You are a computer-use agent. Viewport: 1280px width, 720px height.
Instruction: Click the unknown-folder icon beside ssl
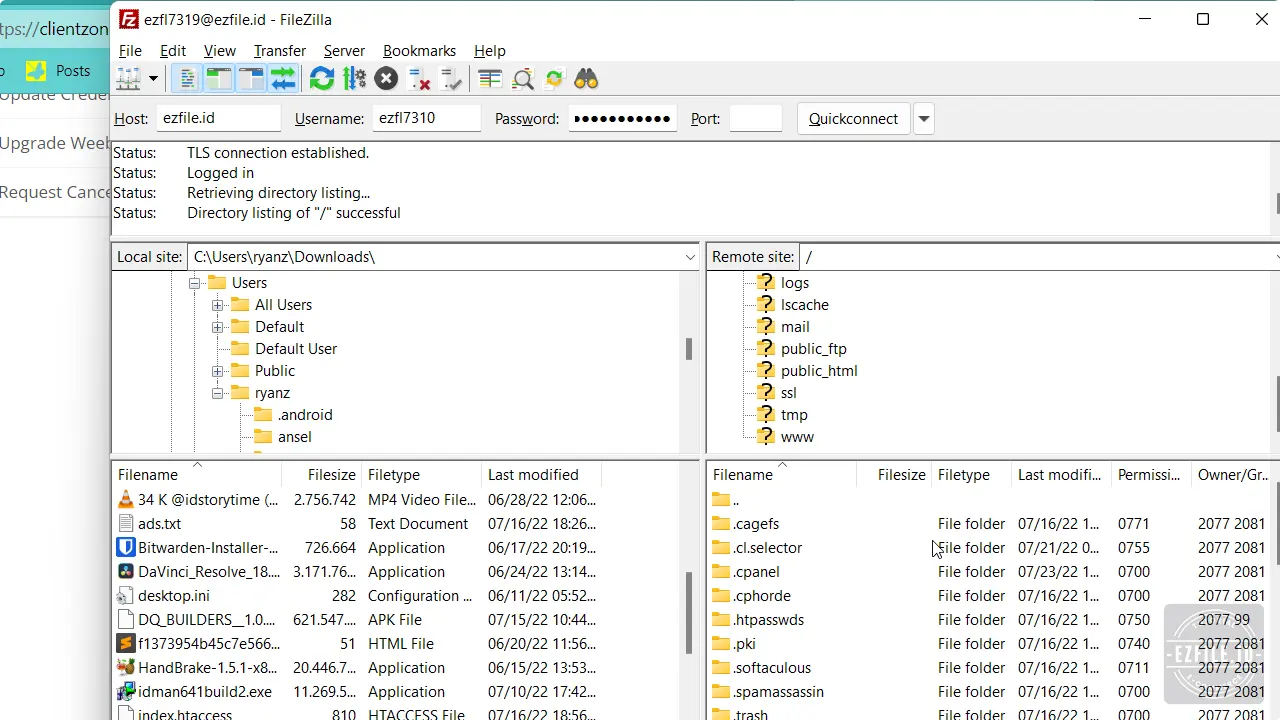tap(766, 392)
